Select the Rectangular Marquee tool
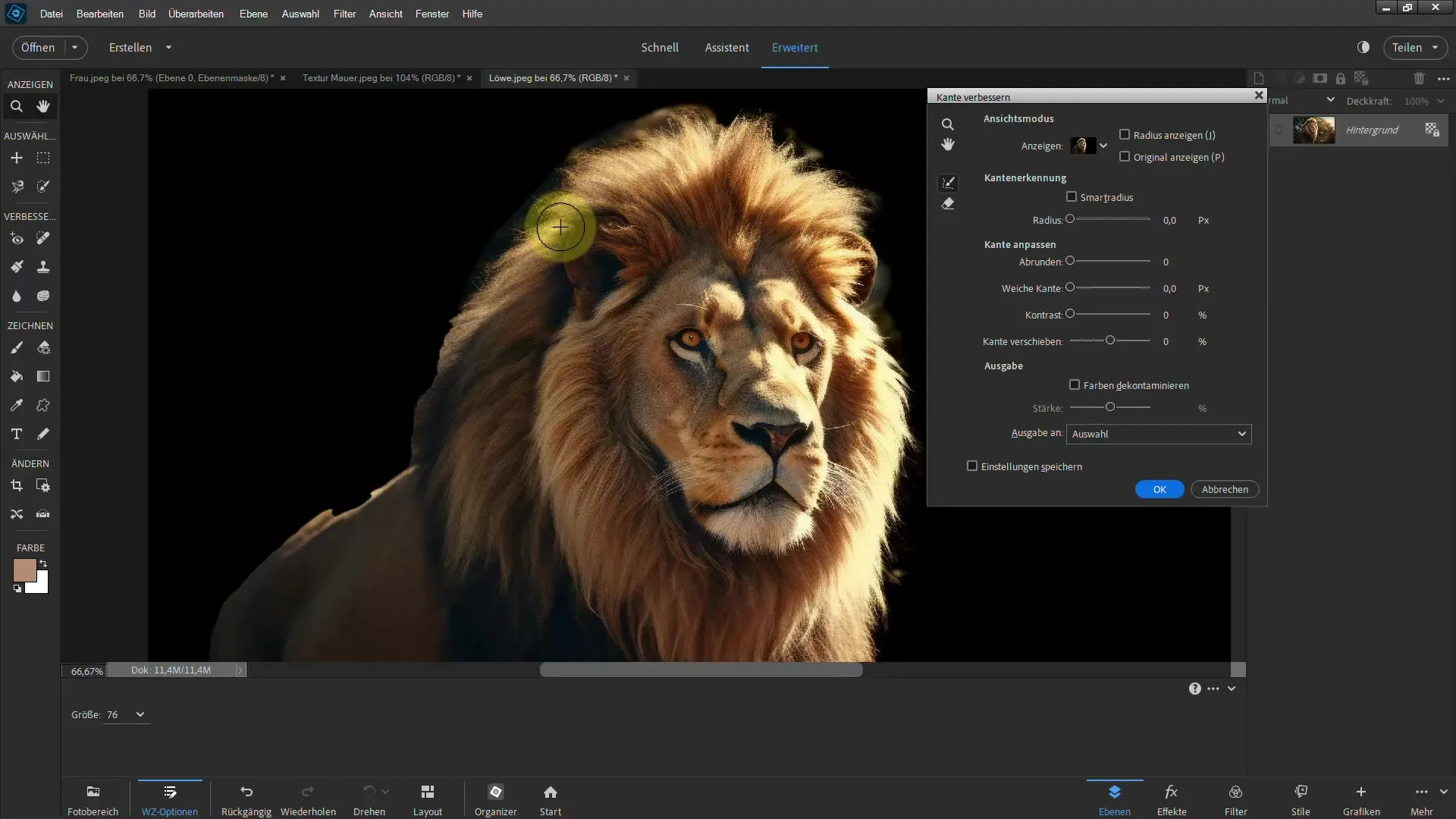Viewport: 1456px width, 819px height. tap(43, 158)
